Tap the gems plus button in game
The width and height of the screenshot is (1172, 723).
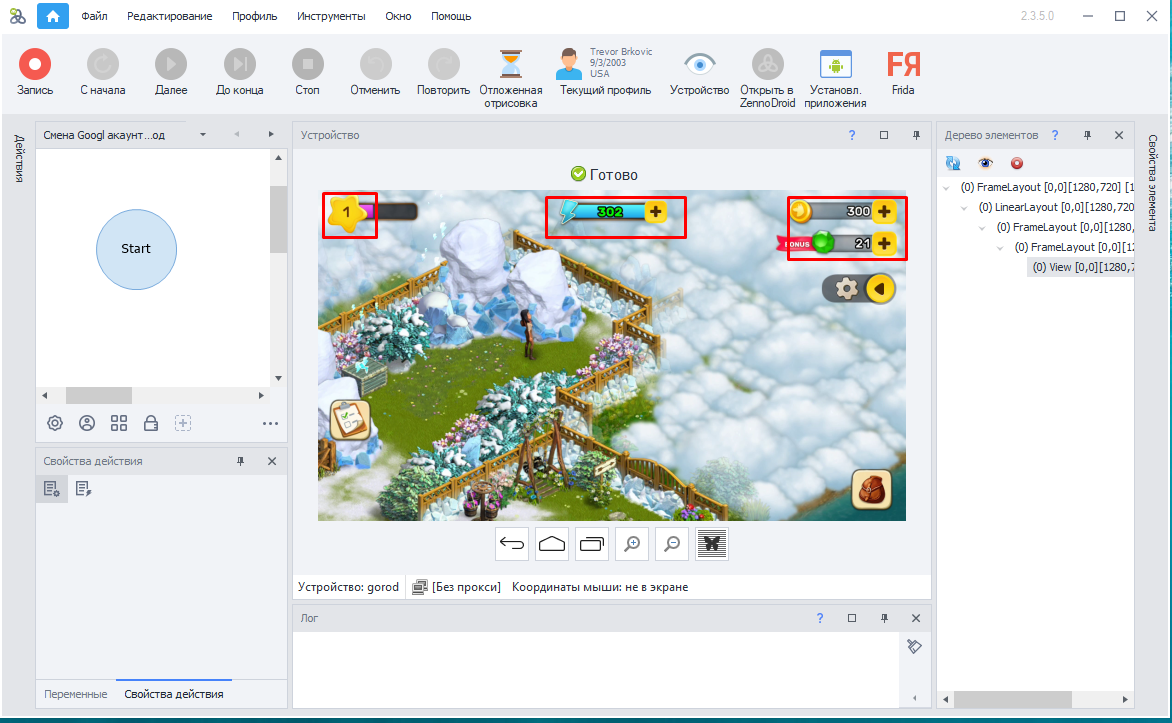(x=884, y=243)
